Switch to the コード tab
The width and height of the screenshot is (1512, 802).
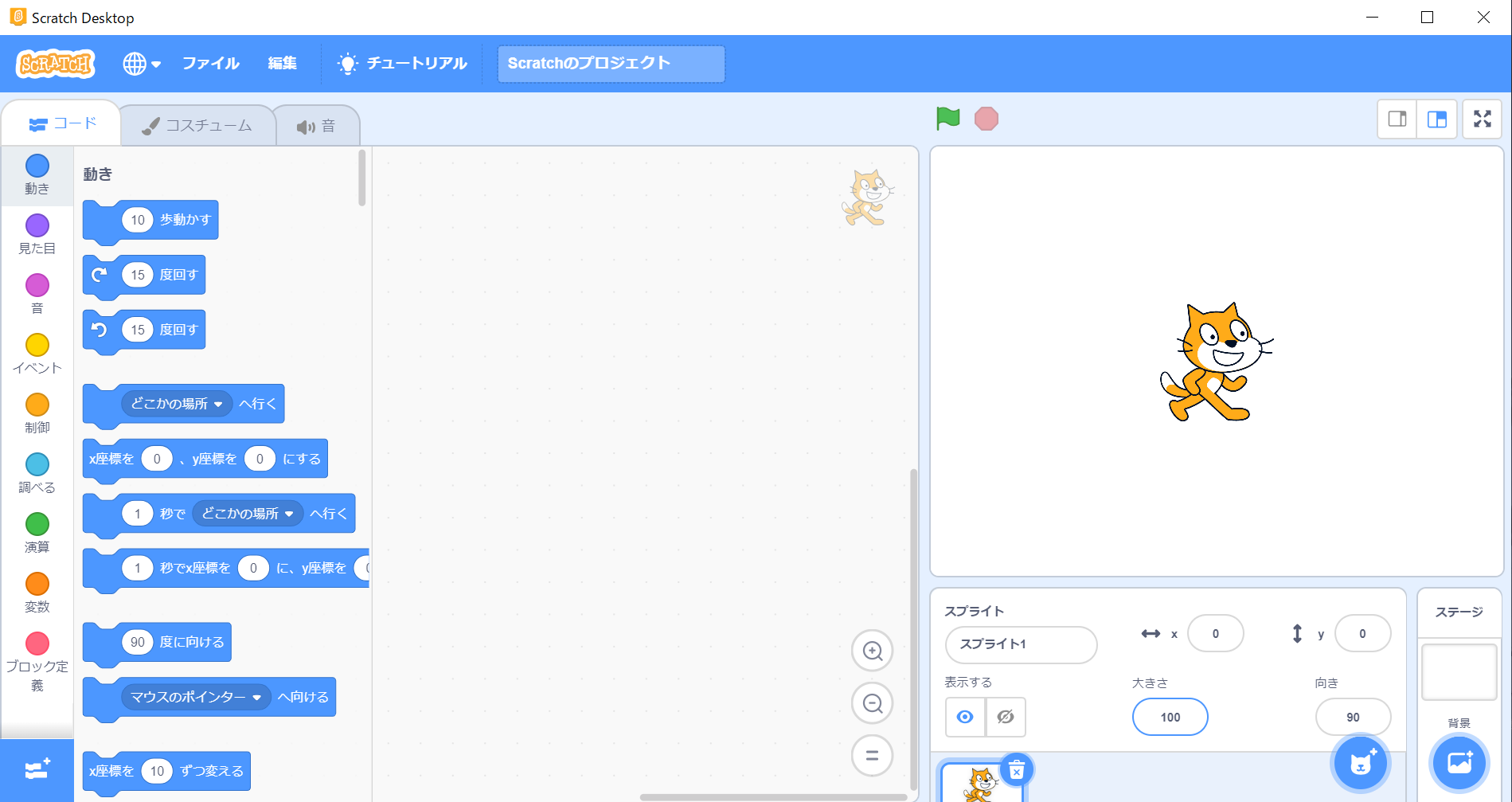(x=62, y=123)
